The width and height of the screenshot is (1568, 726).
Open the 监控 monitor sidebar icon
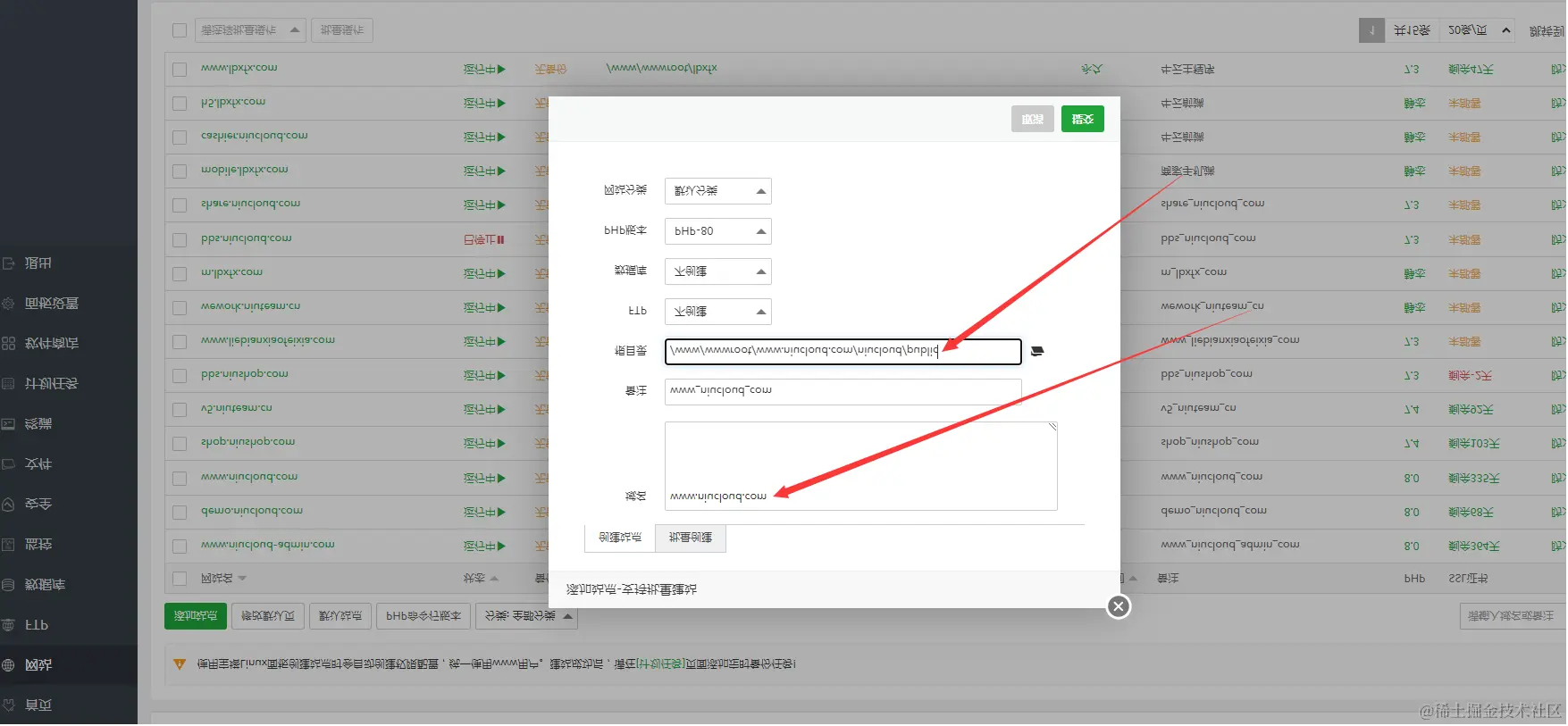pos(8,545)
